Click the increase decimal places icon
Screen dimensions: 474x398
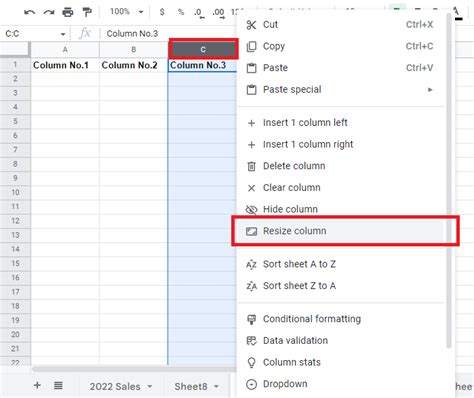(x=218, y=13)
